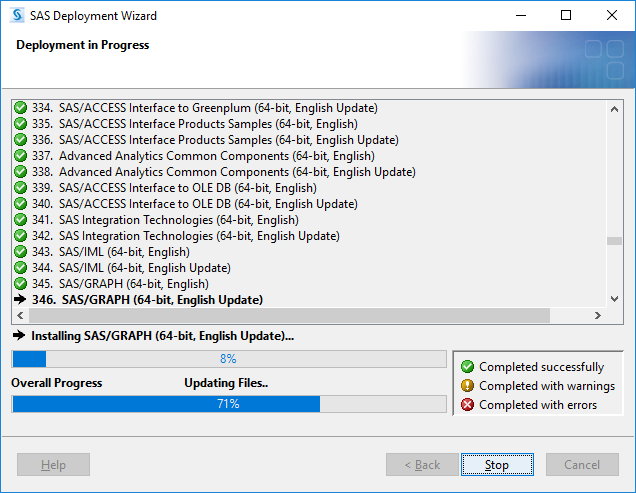Click the Installing SAS/GRAPH status text

tap(163, 336)
